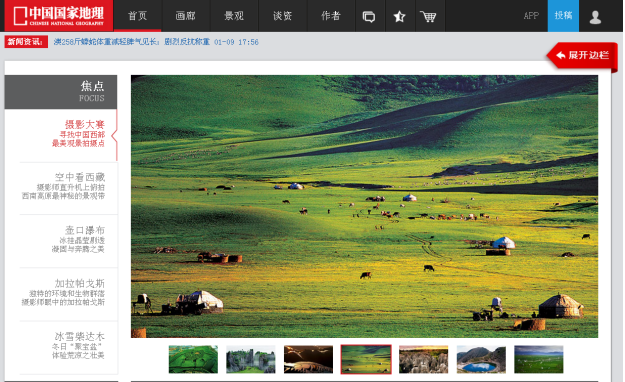
Task: Select the first green terraces thumbnail
Action: click(x=193, y=359)
